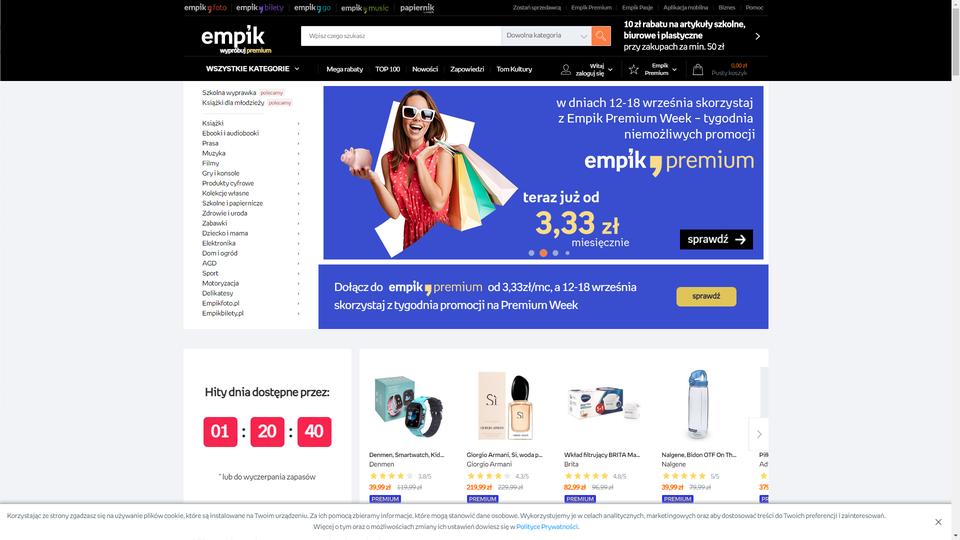The height and width of the screenshot is (540, 960).
Task: Expand the WSZYSTKIE KATEGORIE menu
Action: [x=252, y=69]
